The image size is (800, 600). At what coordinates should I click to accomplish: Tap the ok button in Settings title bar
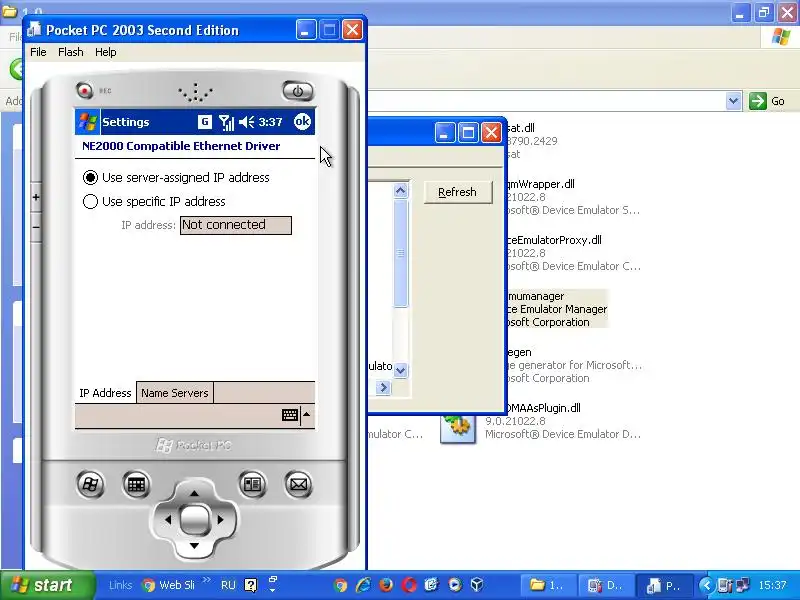[x=302, y=121]
